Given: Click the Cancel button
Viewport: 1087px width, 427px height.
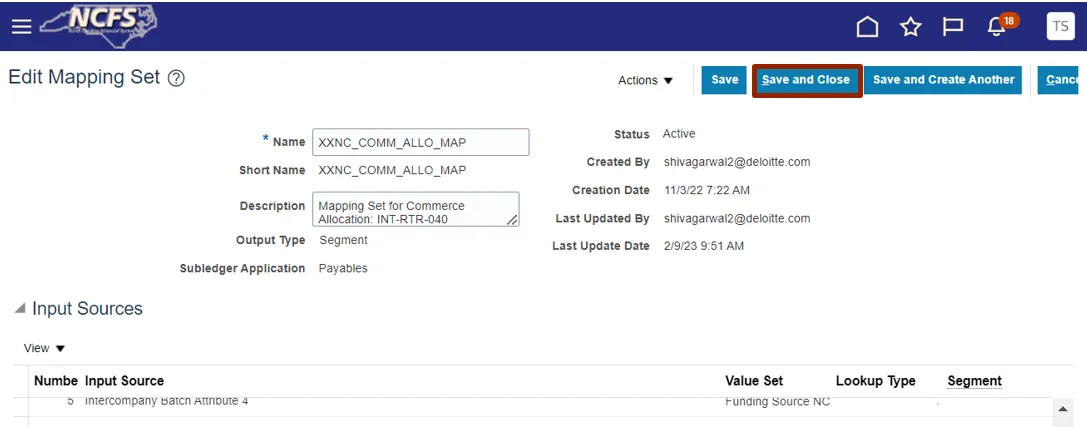Looking at the screenshot, I should pyautogui.click(x=1061, y=80).
